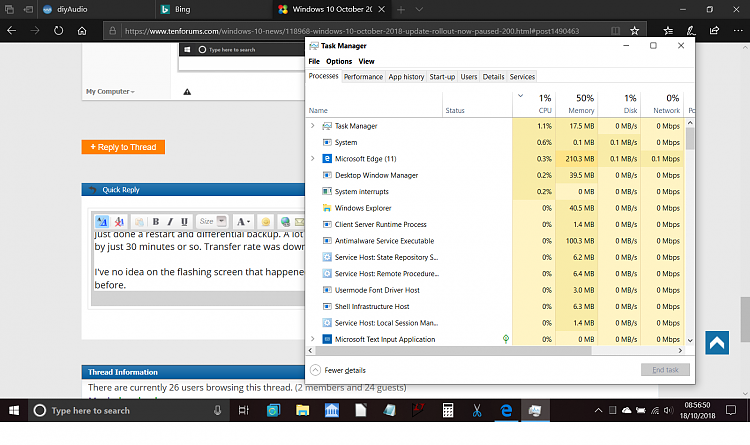This screenshot has width=750, height=445.
Task: Select the Antimalware Service Executable row
Action: pos(497,241)
